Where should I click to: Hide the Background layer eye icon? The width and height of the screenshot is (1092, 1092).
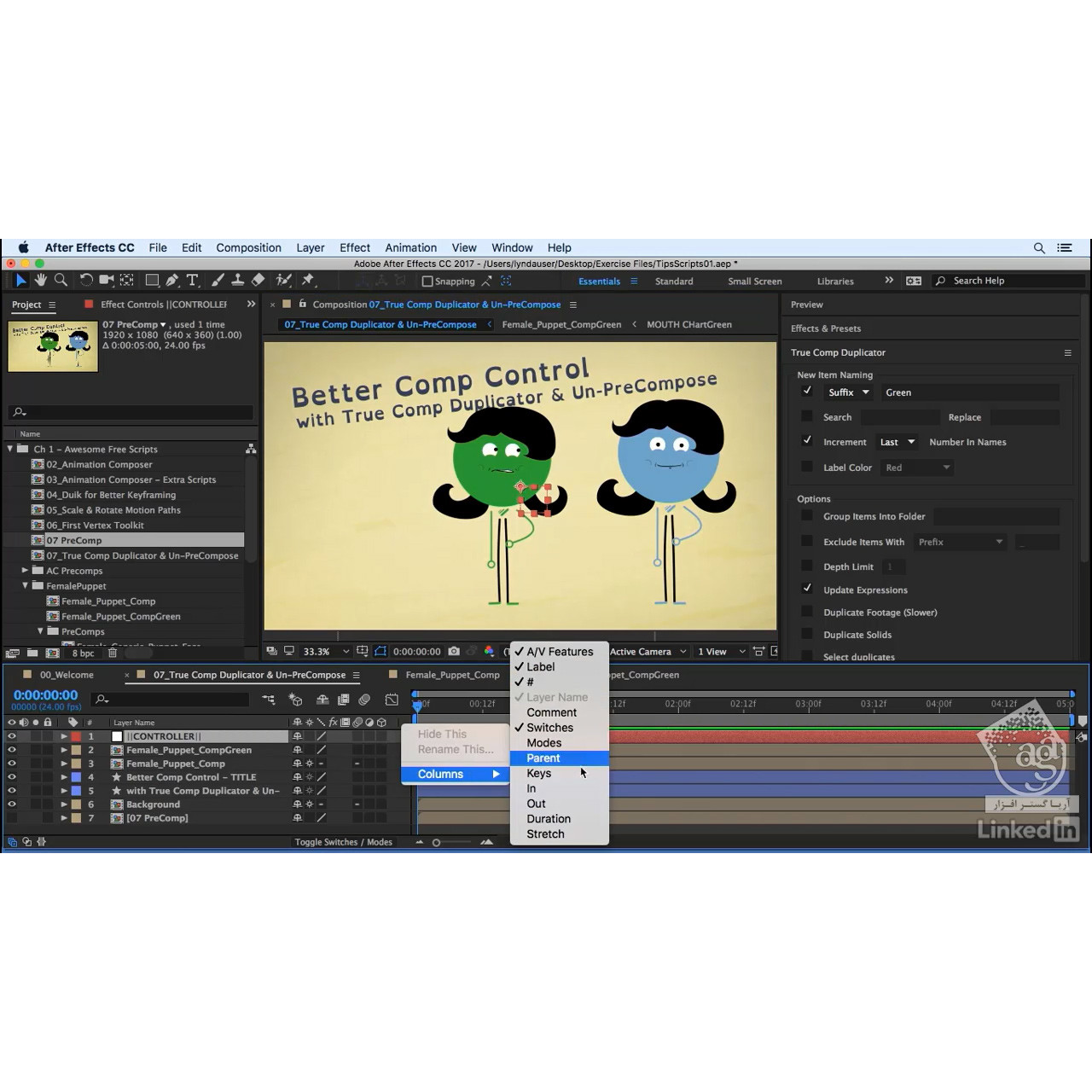click(12, 804)
